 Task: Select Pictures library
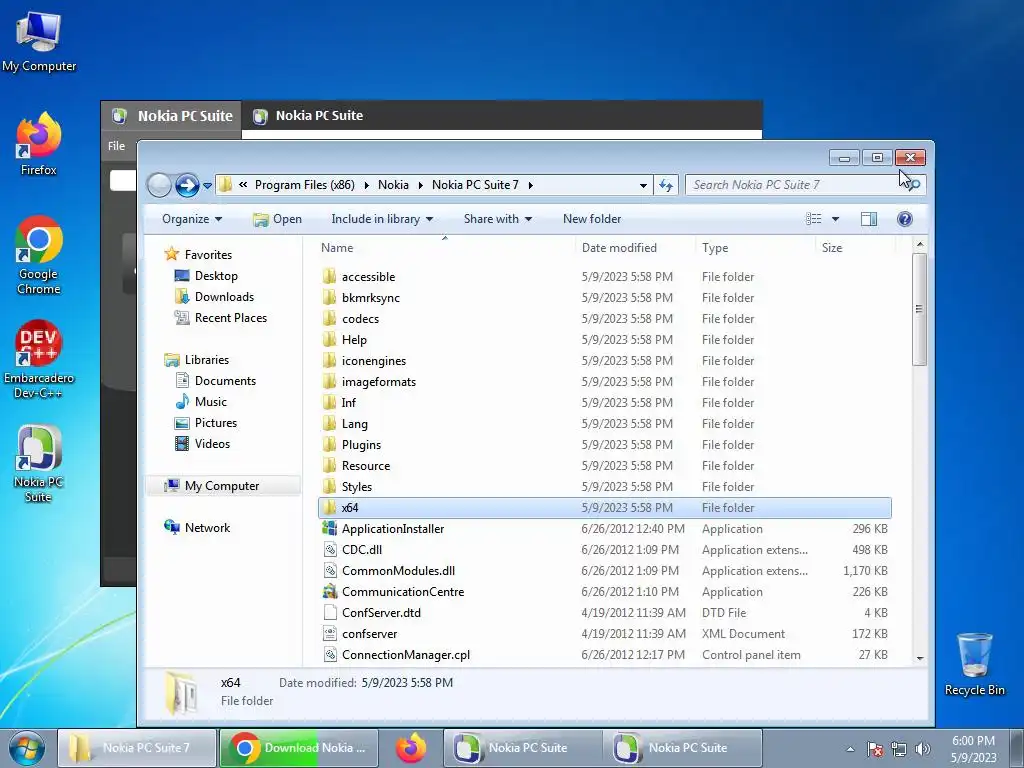click(x=206, y=423)
